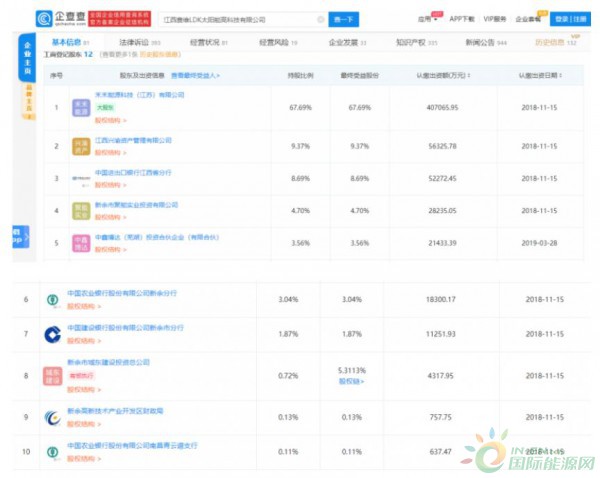
Task: Click the 登录|注册 button
Action: pyautogui.click(x=570, y=19)
